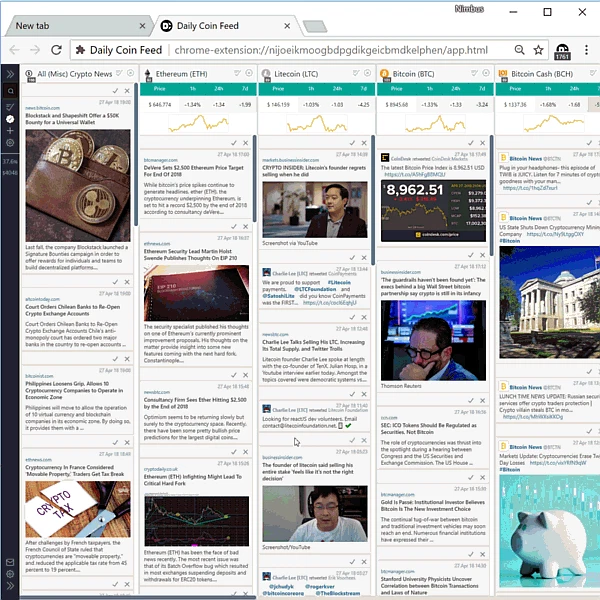Open the bottom sidebar settings gear
The height and width of the screenshot is (600, 600).
click(x=10, y=574)
